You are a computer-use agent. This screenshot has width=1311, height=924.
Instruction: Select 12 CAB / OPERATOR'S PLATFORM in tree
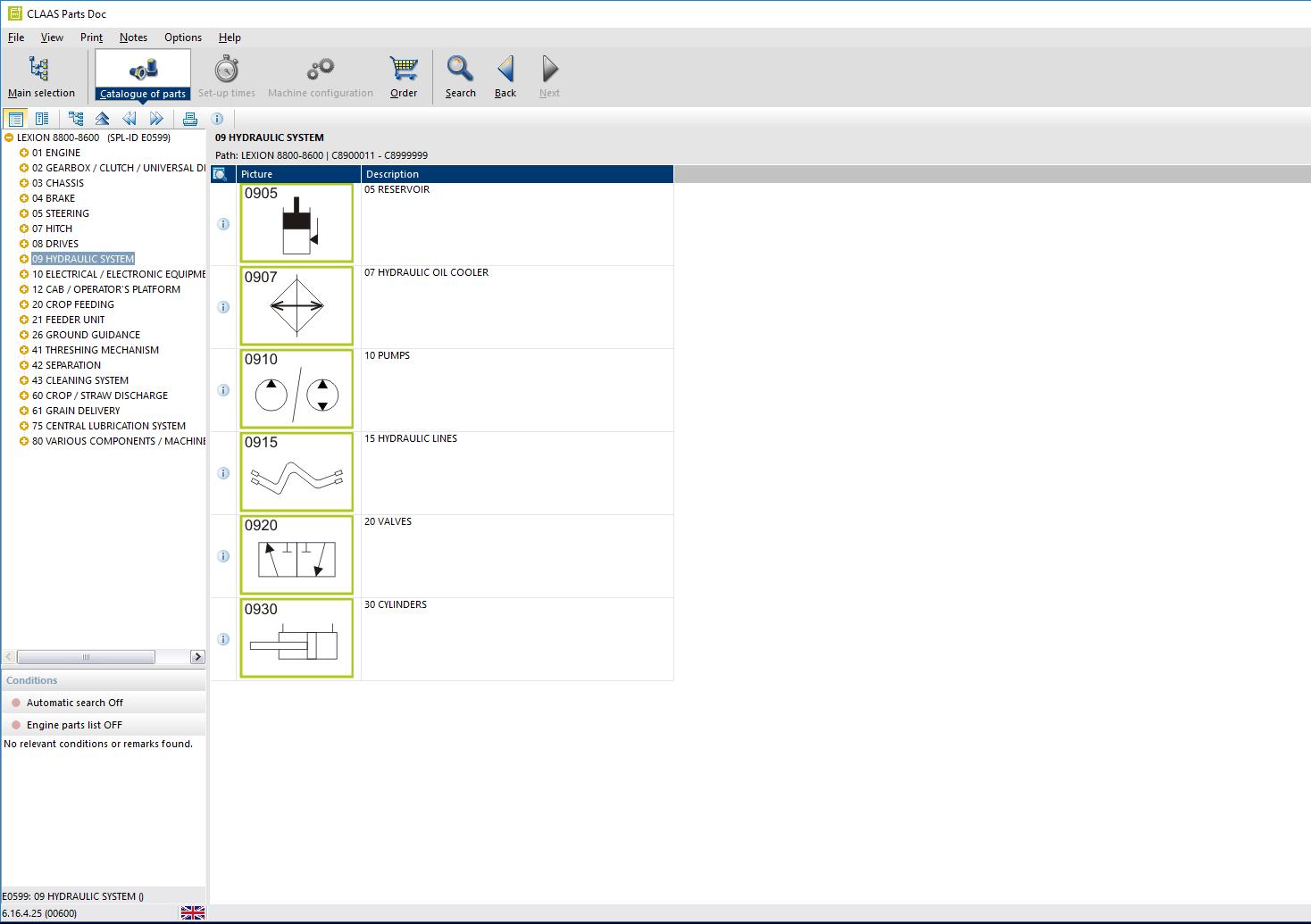tap(106, 289)
